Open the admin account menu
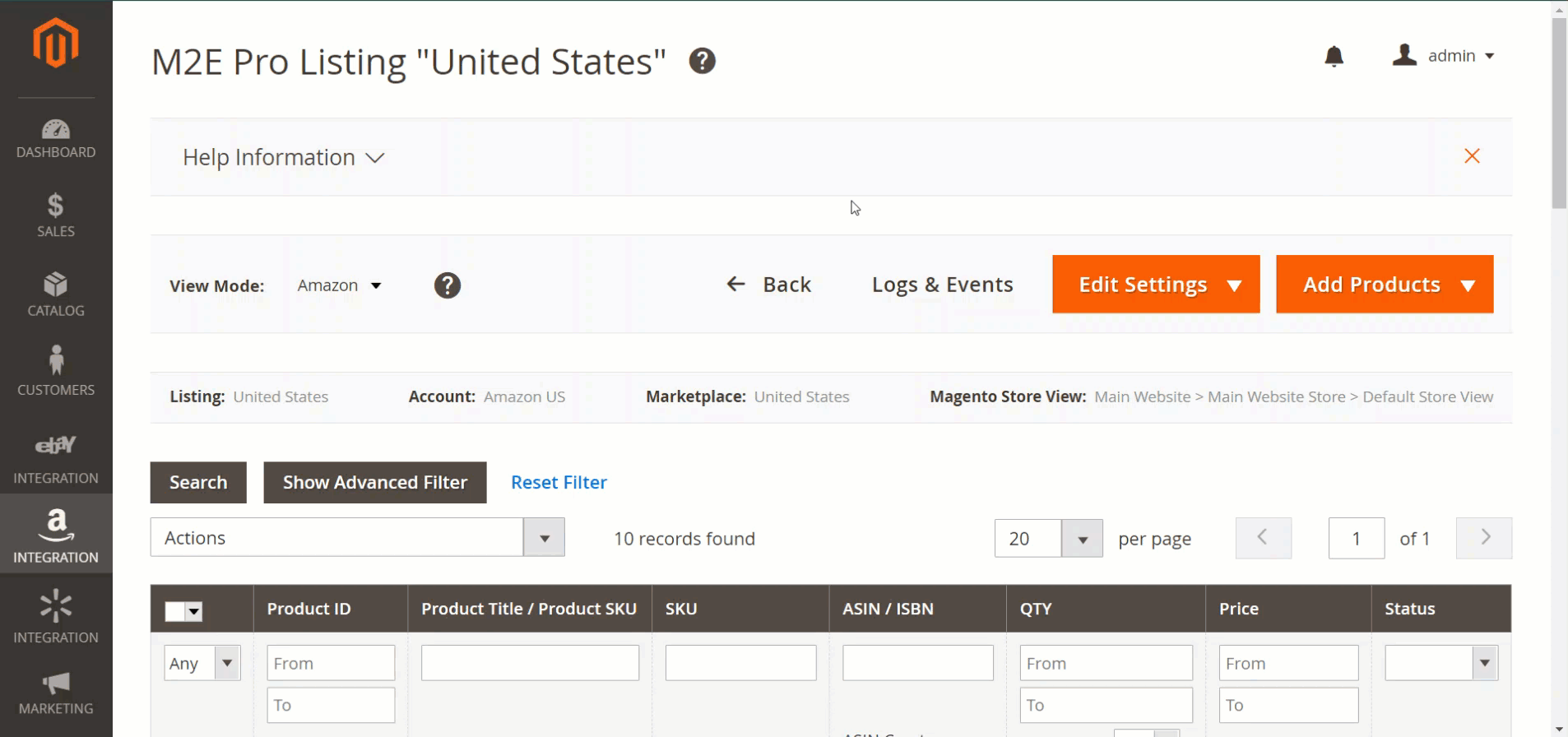This screenshot has width=1568, height=737. click(1443, 56)
